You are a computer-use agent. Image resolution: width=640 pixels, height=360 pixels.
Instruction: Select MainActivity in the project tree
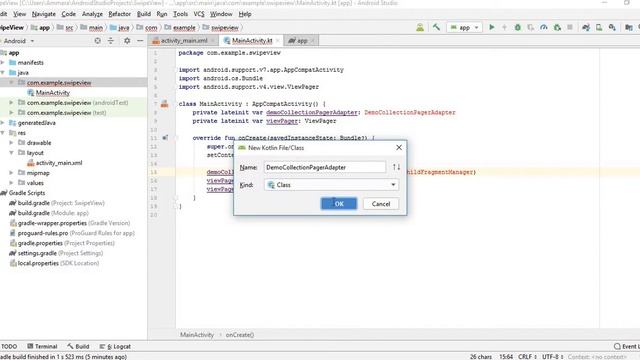(52, 93)
